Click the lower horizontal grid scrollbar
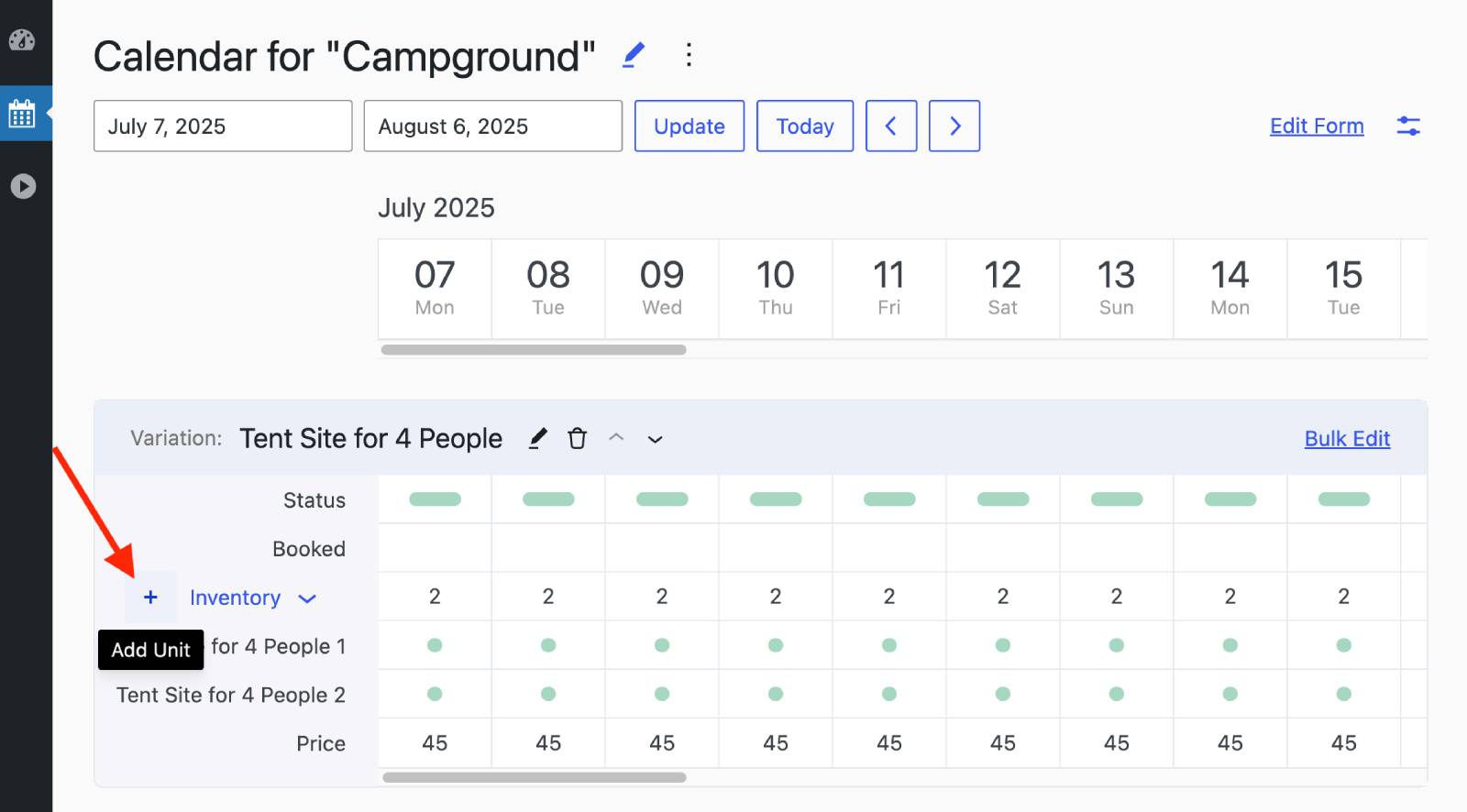1467x812 pixels. tap(534, 777)
